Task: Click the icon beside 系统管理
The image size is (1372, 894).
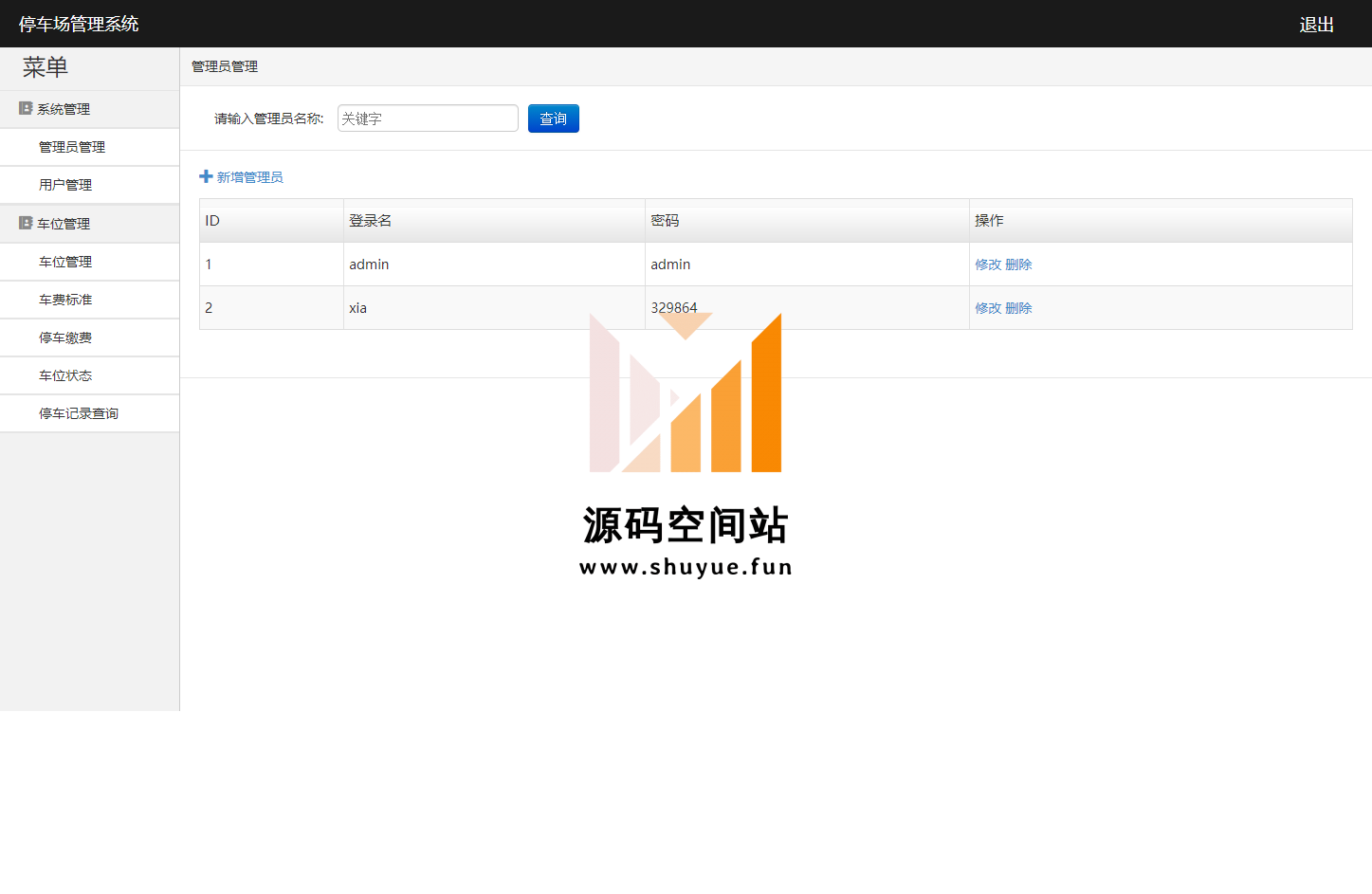Action: point(26,108)
